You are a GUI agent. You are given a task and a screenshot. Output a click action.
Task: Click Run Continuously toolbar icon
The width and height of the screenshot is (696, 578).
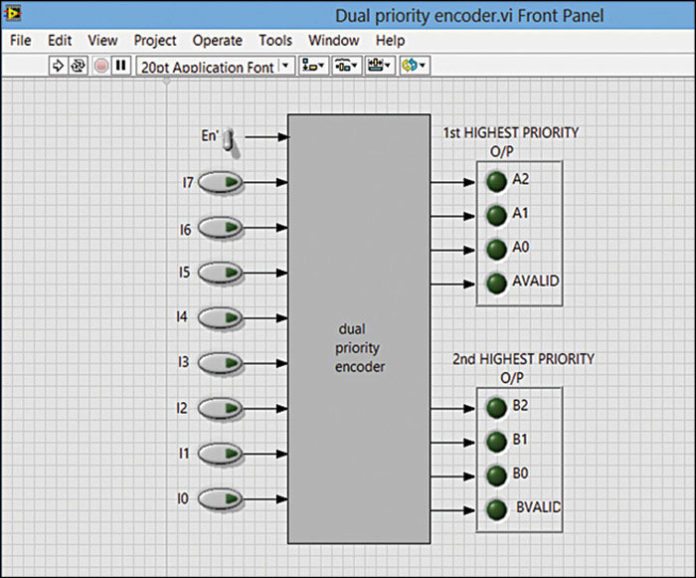[x=77, y=66]
